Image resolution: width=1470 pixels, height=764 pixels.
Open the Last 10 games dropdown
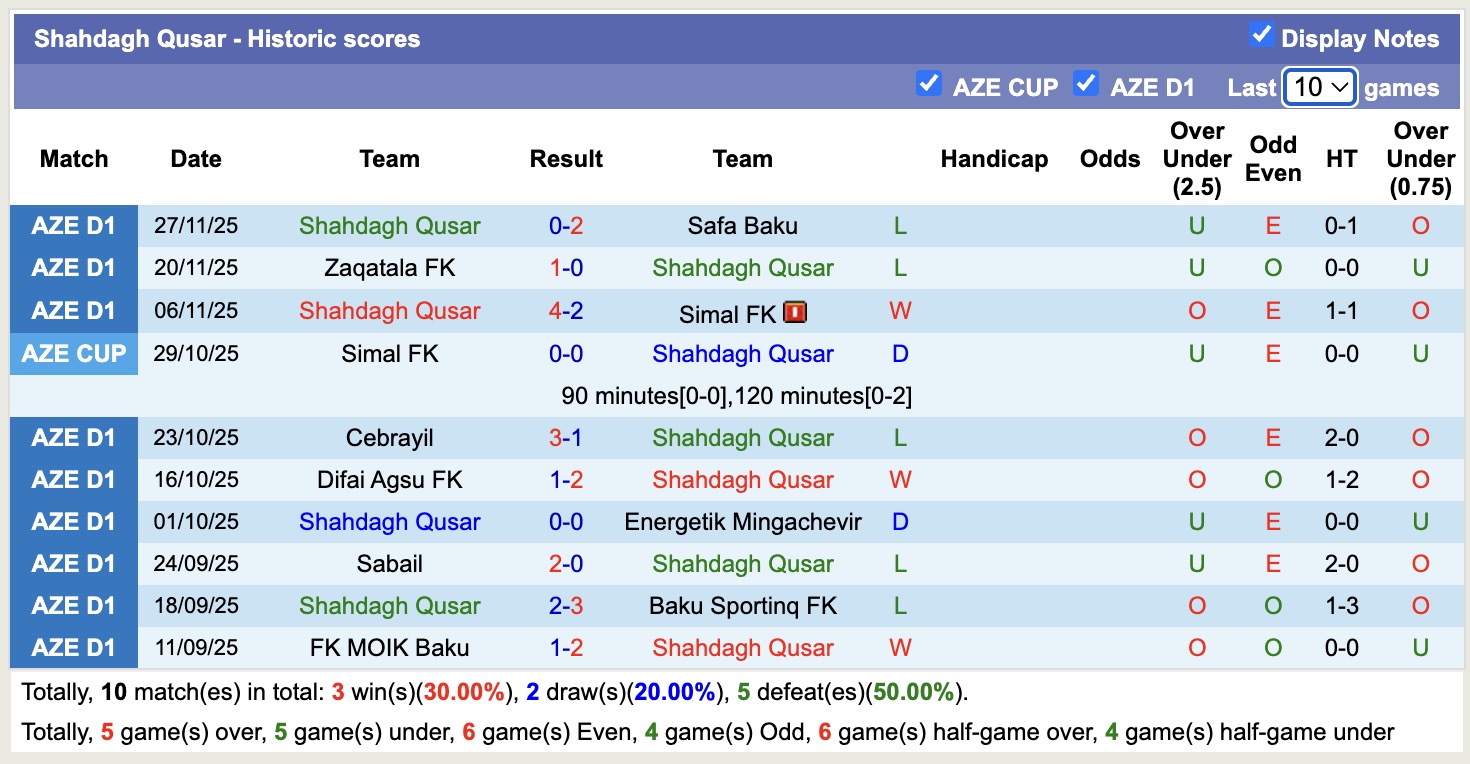click(x=1320, y=87)
